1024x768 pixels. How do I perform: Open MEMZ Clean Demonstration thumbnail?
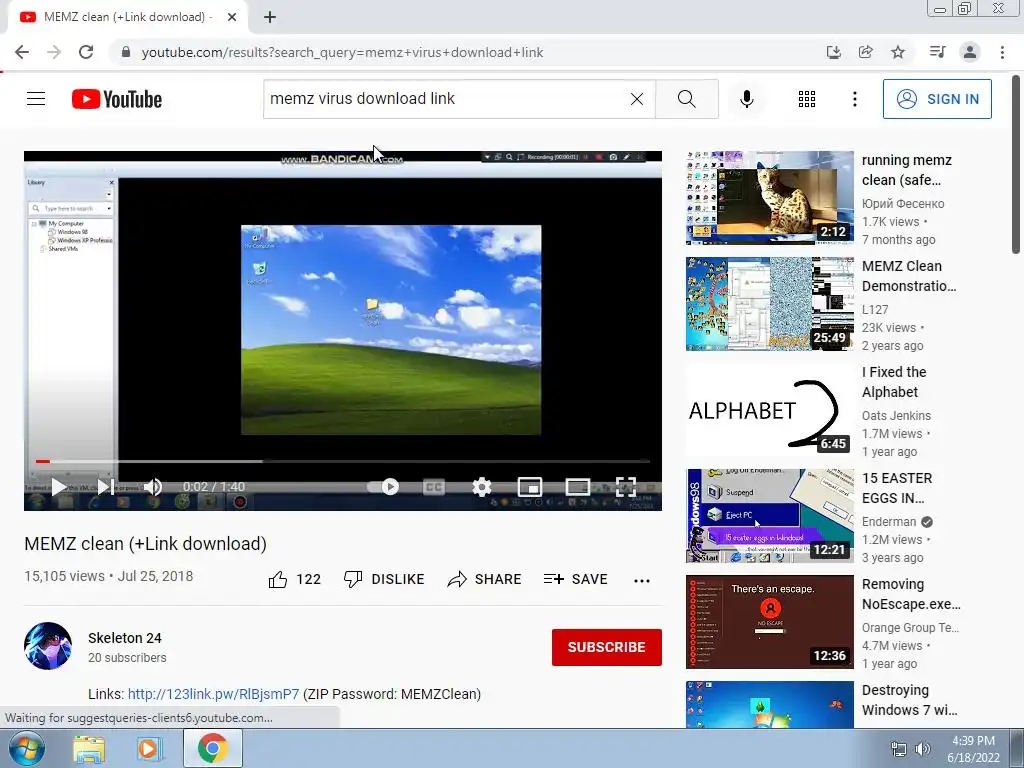[x=769, y=304]
